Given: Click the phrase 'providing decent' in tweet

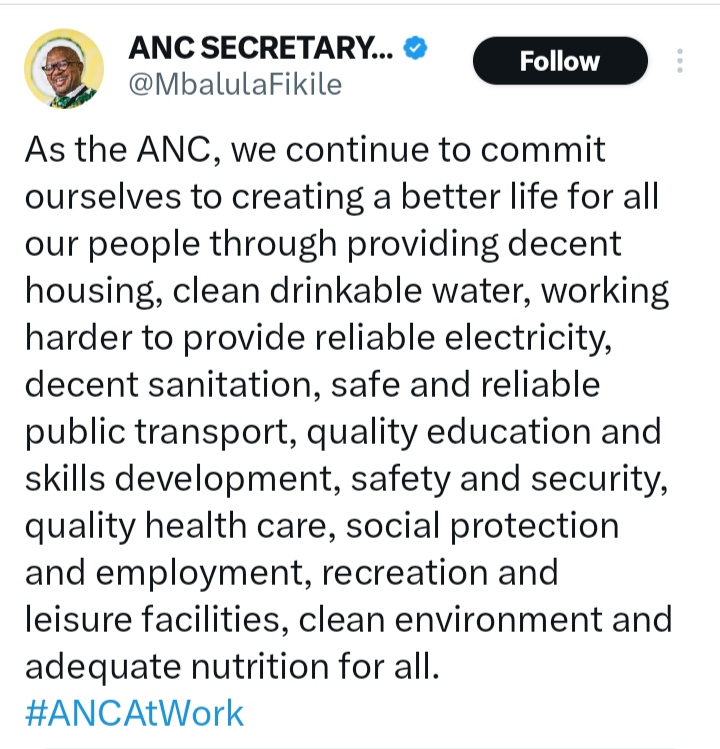Looking at the screenshot, I should pos(484,244).
